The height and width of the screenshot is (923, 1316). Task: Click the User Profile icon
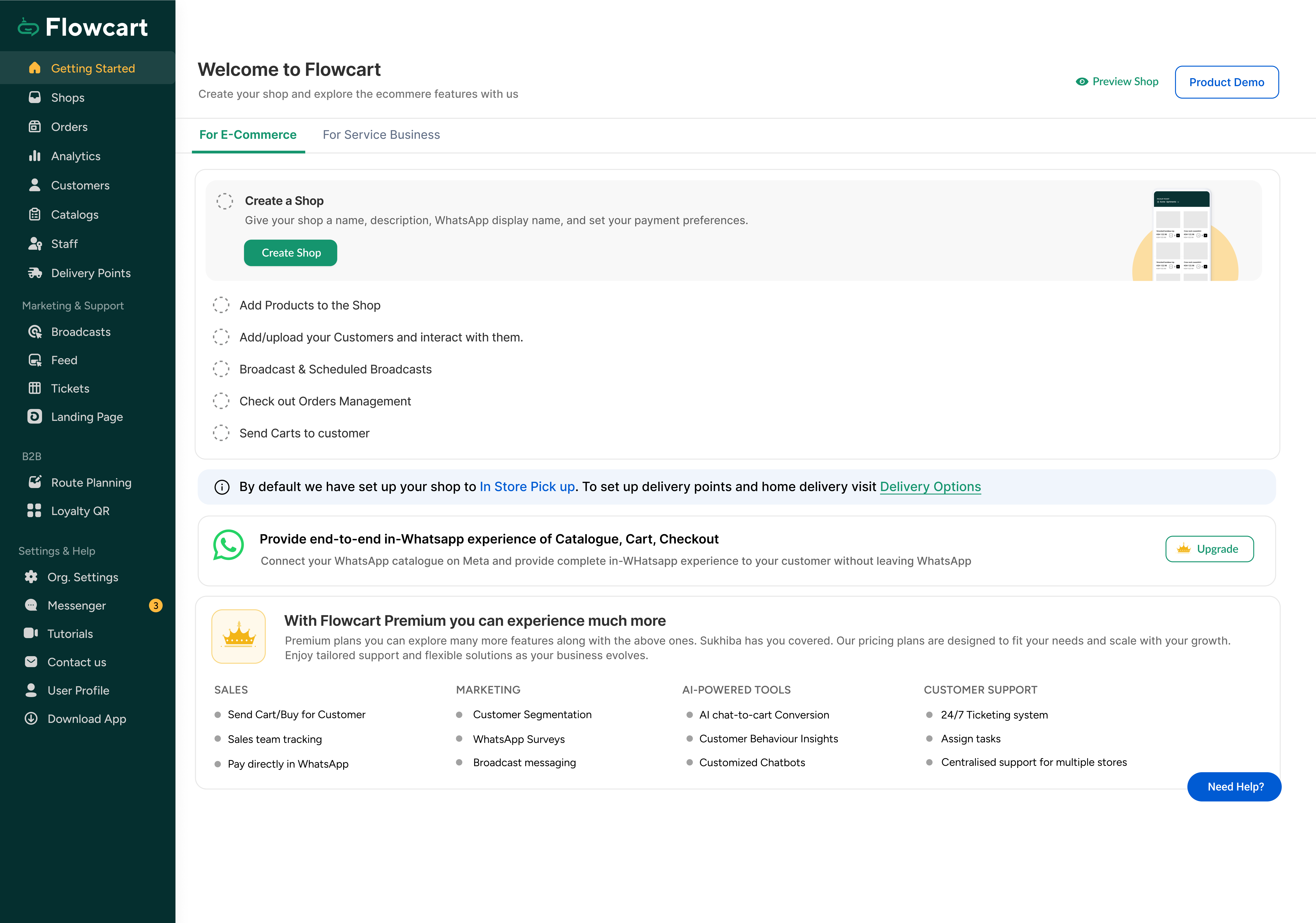[x=31, y=690]
